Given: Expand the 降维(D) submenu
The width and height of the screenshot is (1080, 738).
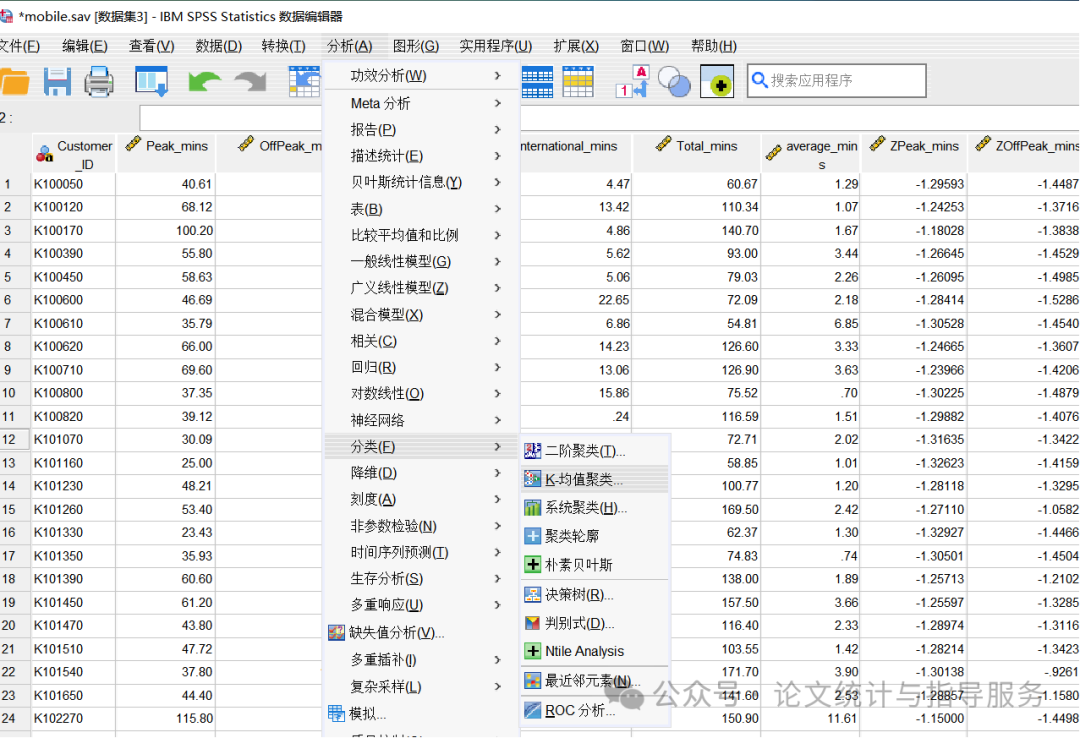Looking at the screenshot, I should (x=420, y=473).
